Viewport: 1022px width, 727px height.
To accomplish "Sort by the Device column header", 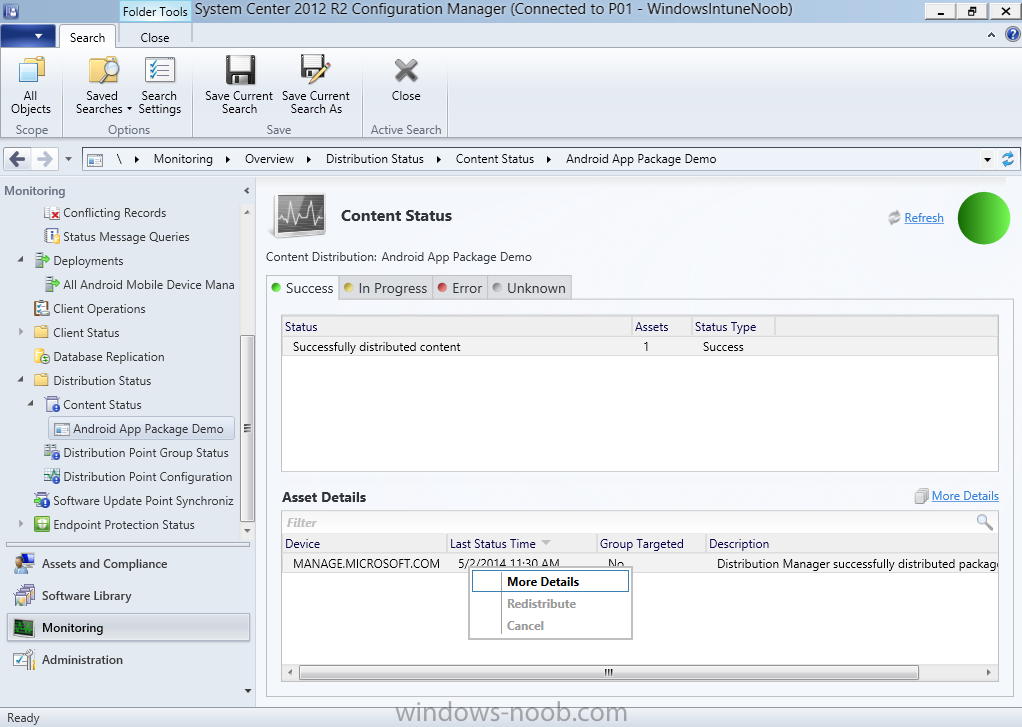I will (365, 544).
